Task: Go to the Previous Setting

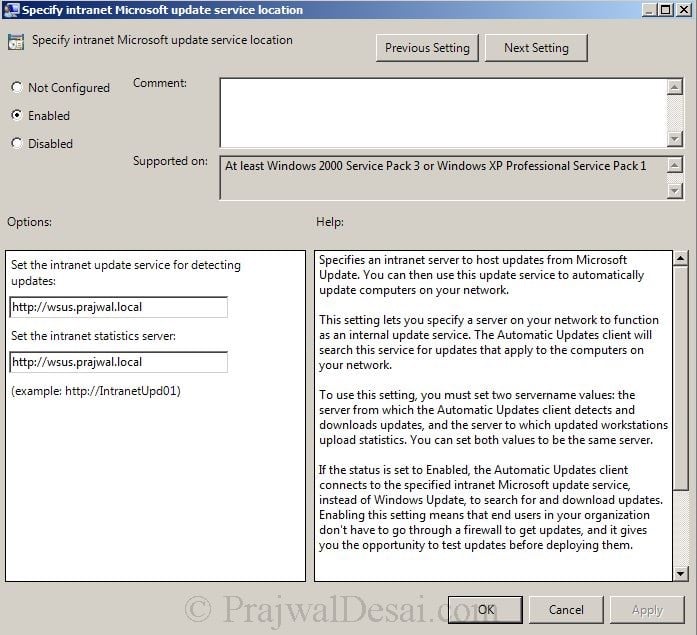Action: pyautogui.click(x=427, y=48)
